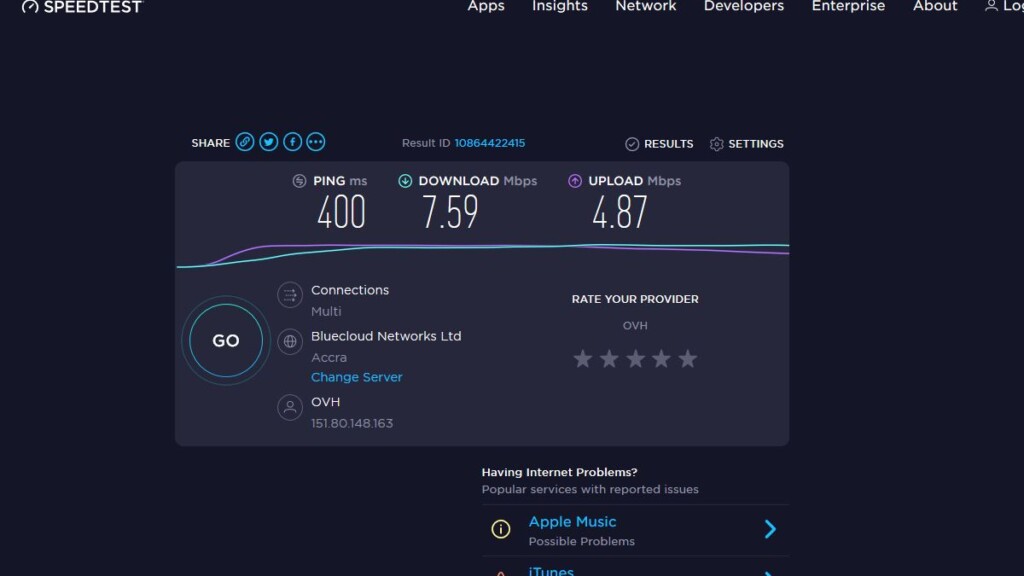1024x576 pixels.
Task: Share the result on Twitter
Action: point(268,142)
